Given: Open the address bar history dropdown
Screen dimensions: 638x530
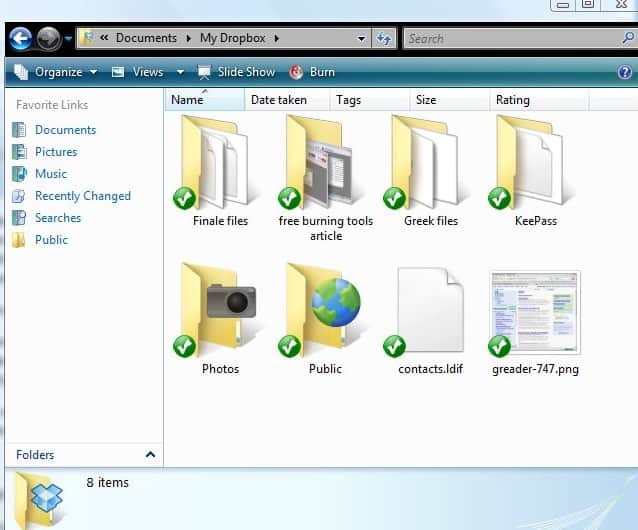Looking at the screenshot, I should pyautogui.click(x=362, y=39).
